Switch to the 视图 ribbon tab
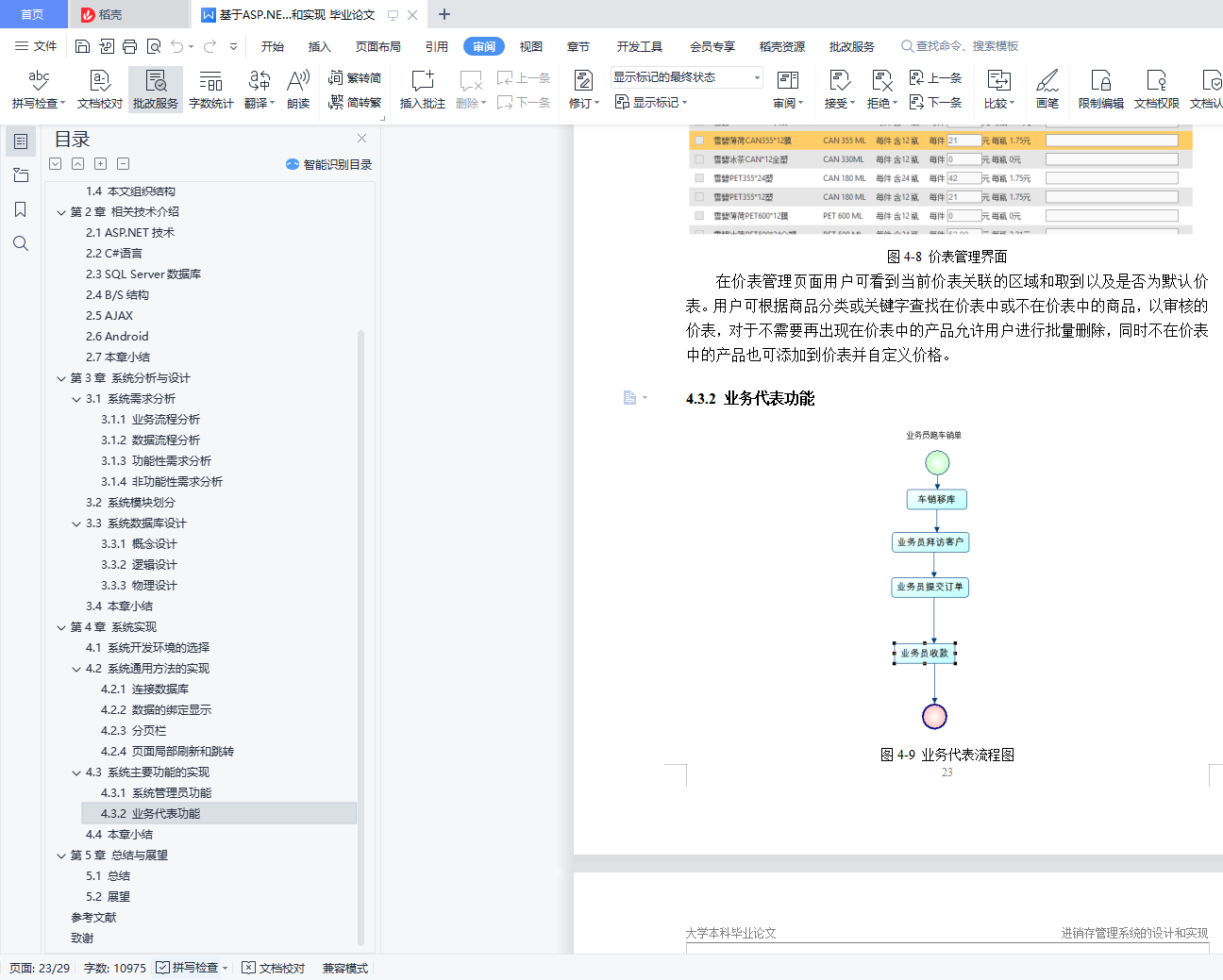 coord(531,46)
